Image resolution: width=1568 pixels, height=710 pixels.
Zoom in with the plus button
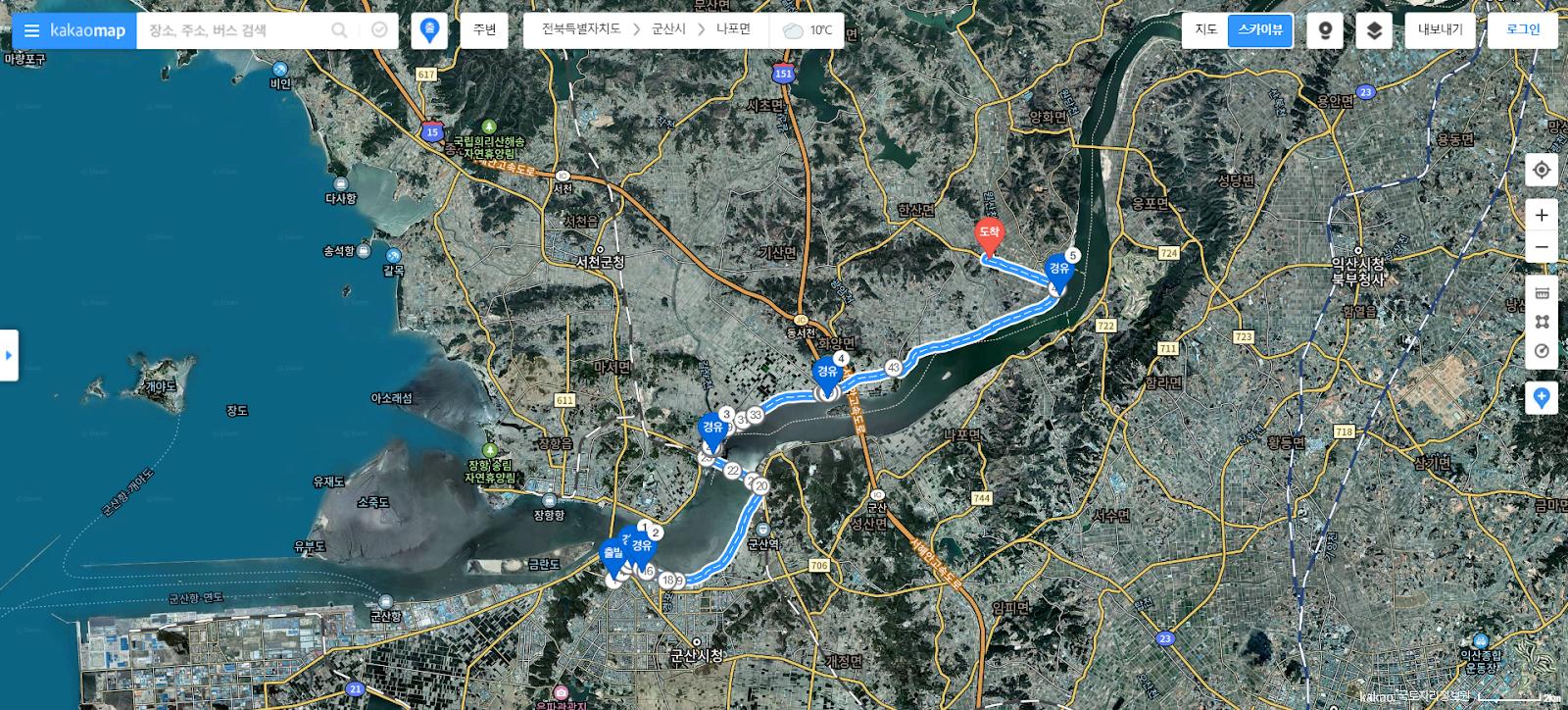click(x=1542, y=215)
